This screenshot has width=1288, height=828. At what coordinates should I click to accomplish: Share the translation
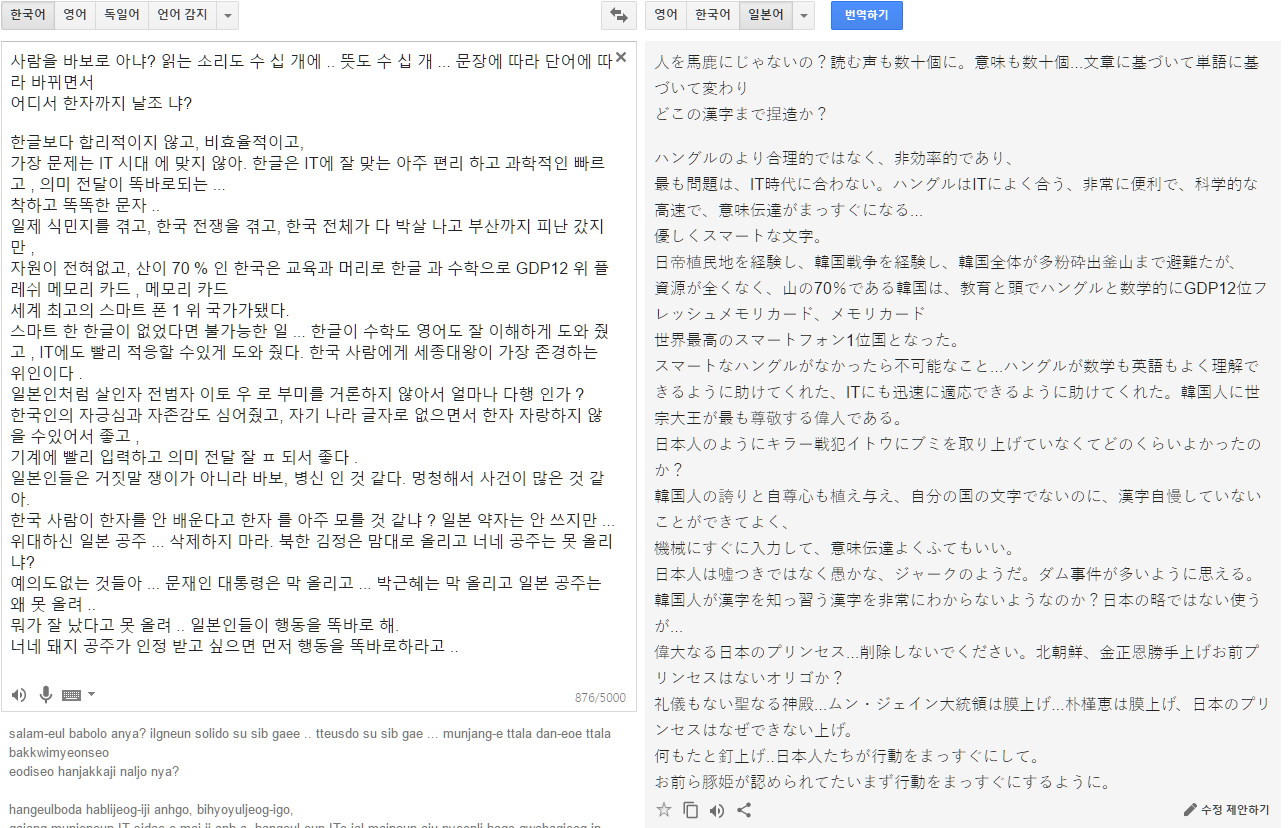pos(744,810)
